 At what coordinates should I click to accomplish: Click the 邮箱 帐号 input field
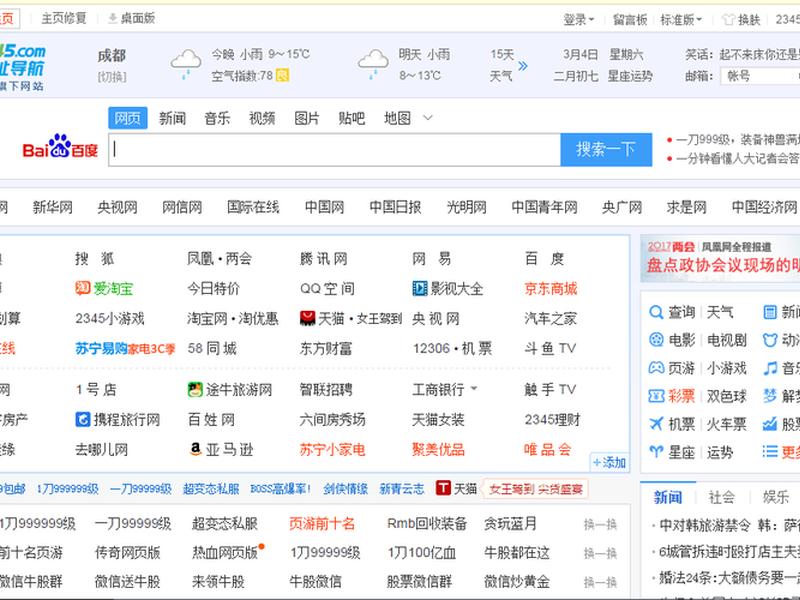[x=760, y=77]
